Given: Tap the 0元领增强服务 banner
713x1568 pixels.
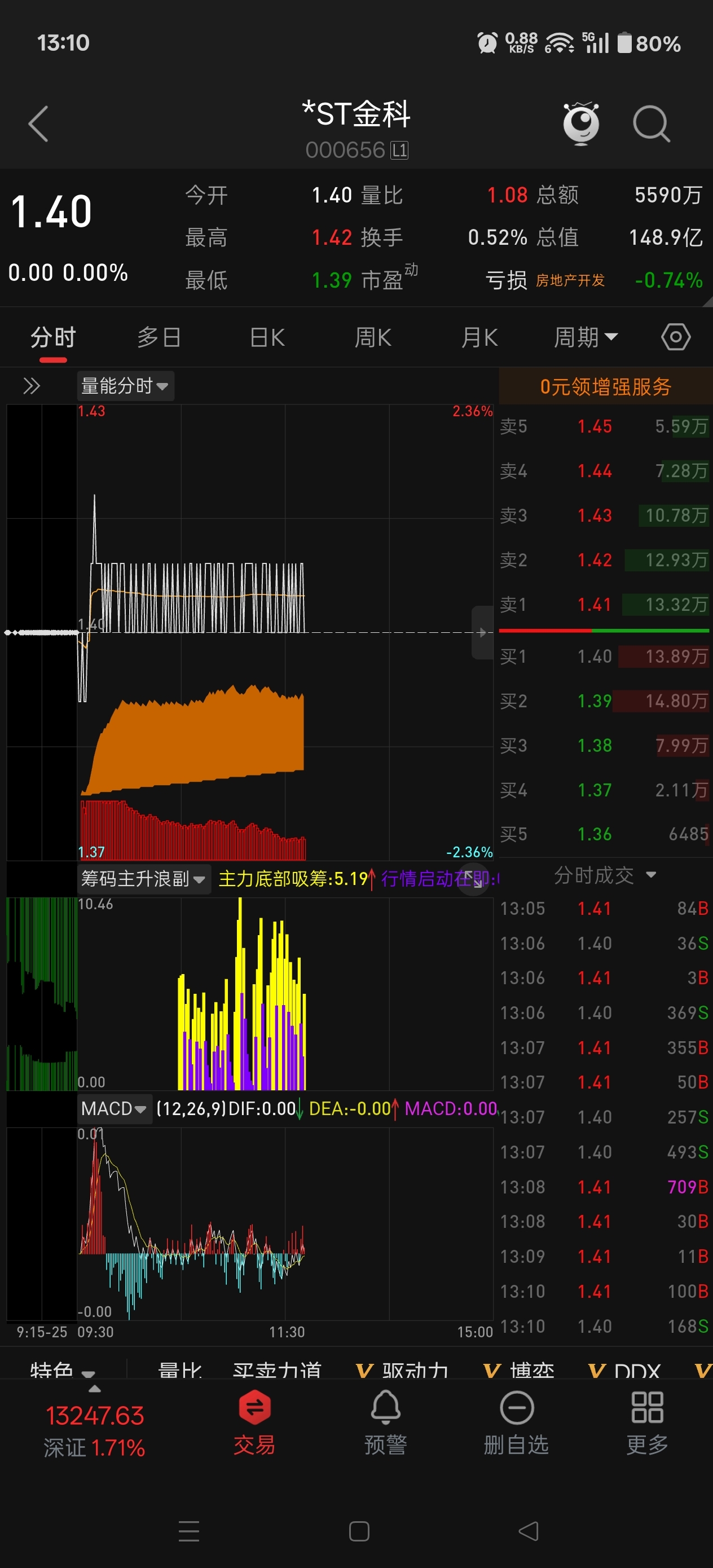Looking at the screenshot, I should point(605,386).
